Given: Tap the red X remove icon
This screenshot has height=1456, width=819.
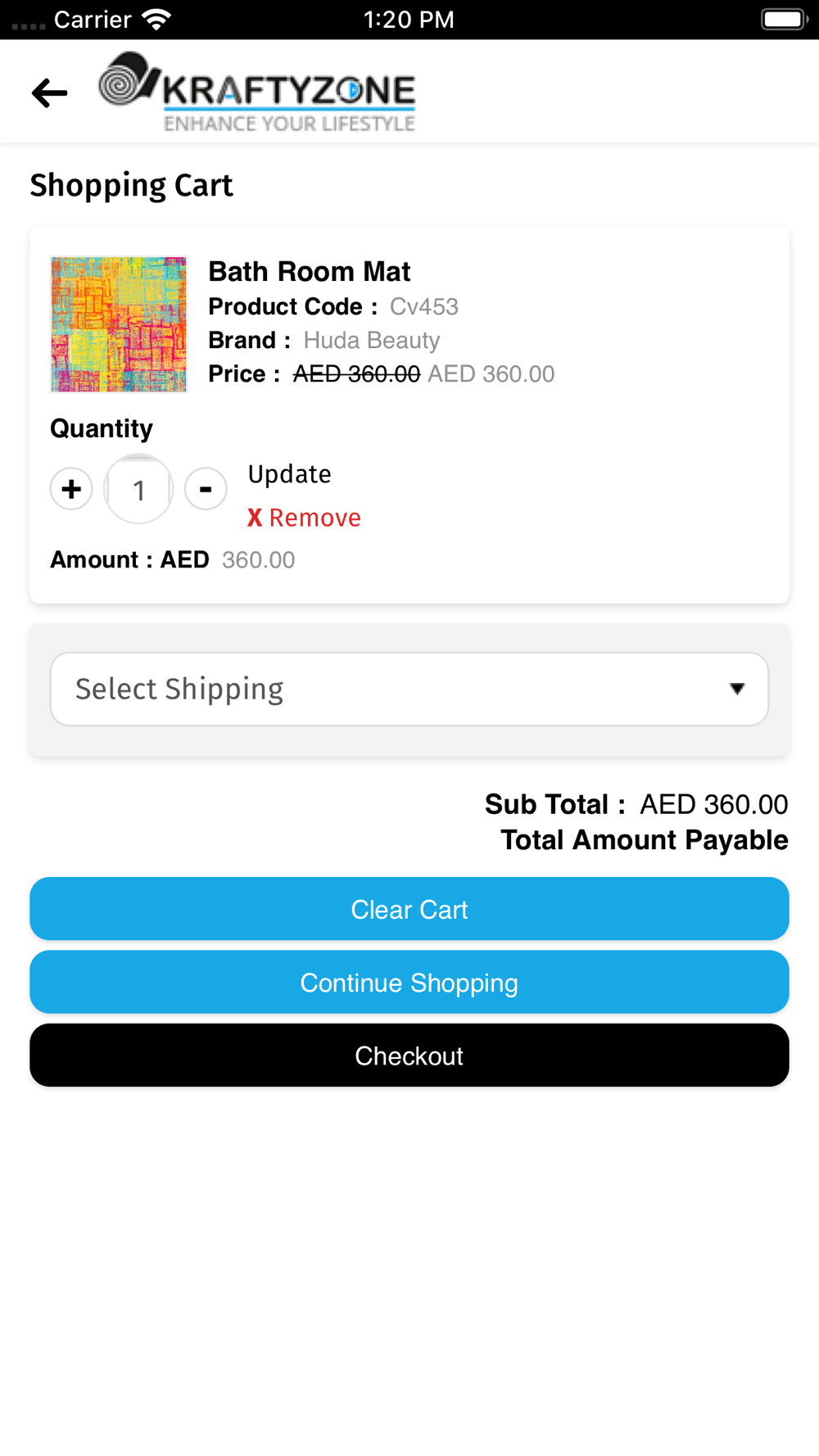Looking at the screenshot, I should (255, 518).
